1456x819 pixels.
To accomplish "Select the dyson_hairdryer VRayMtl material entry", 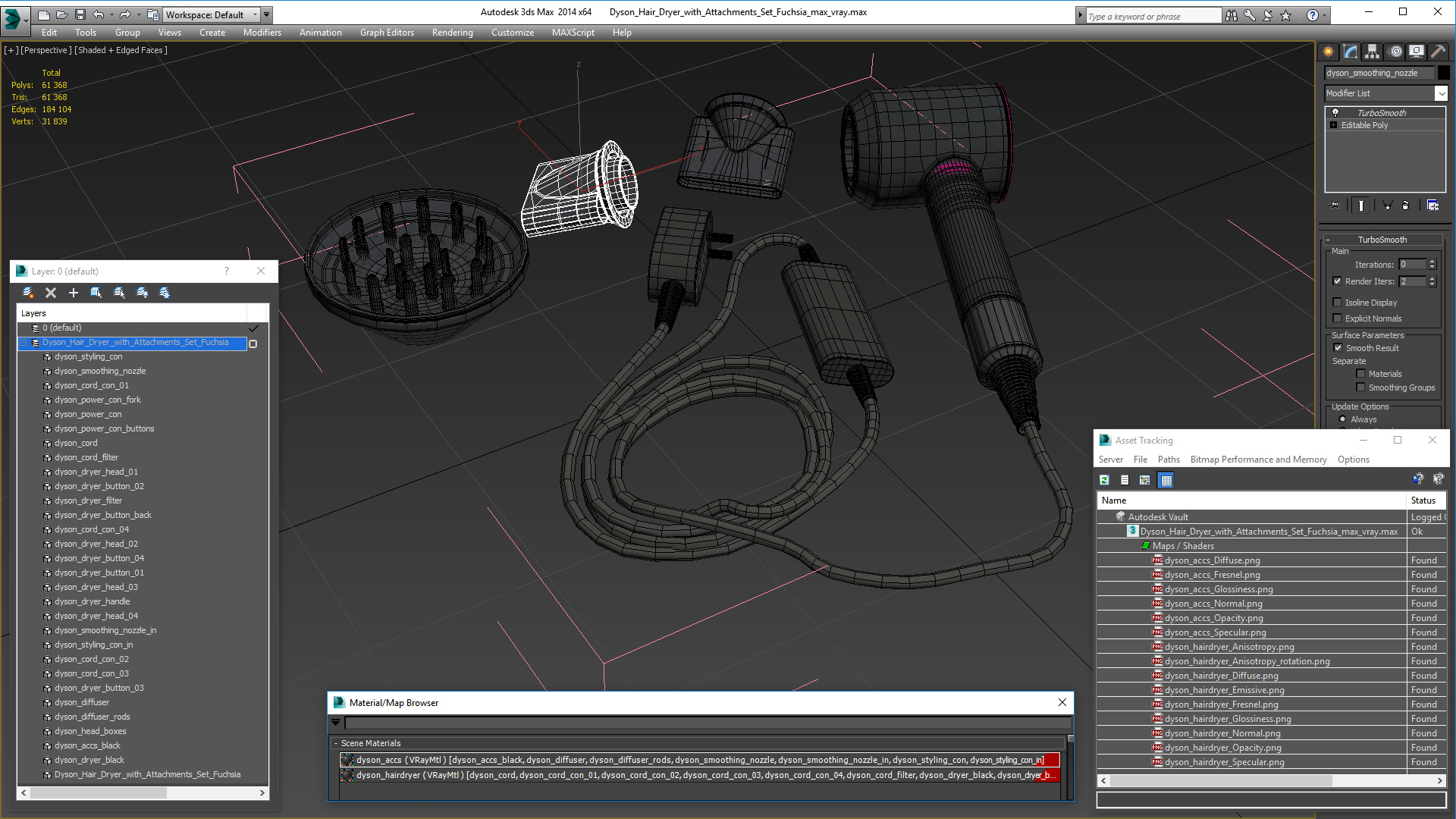I will [699, 775].
